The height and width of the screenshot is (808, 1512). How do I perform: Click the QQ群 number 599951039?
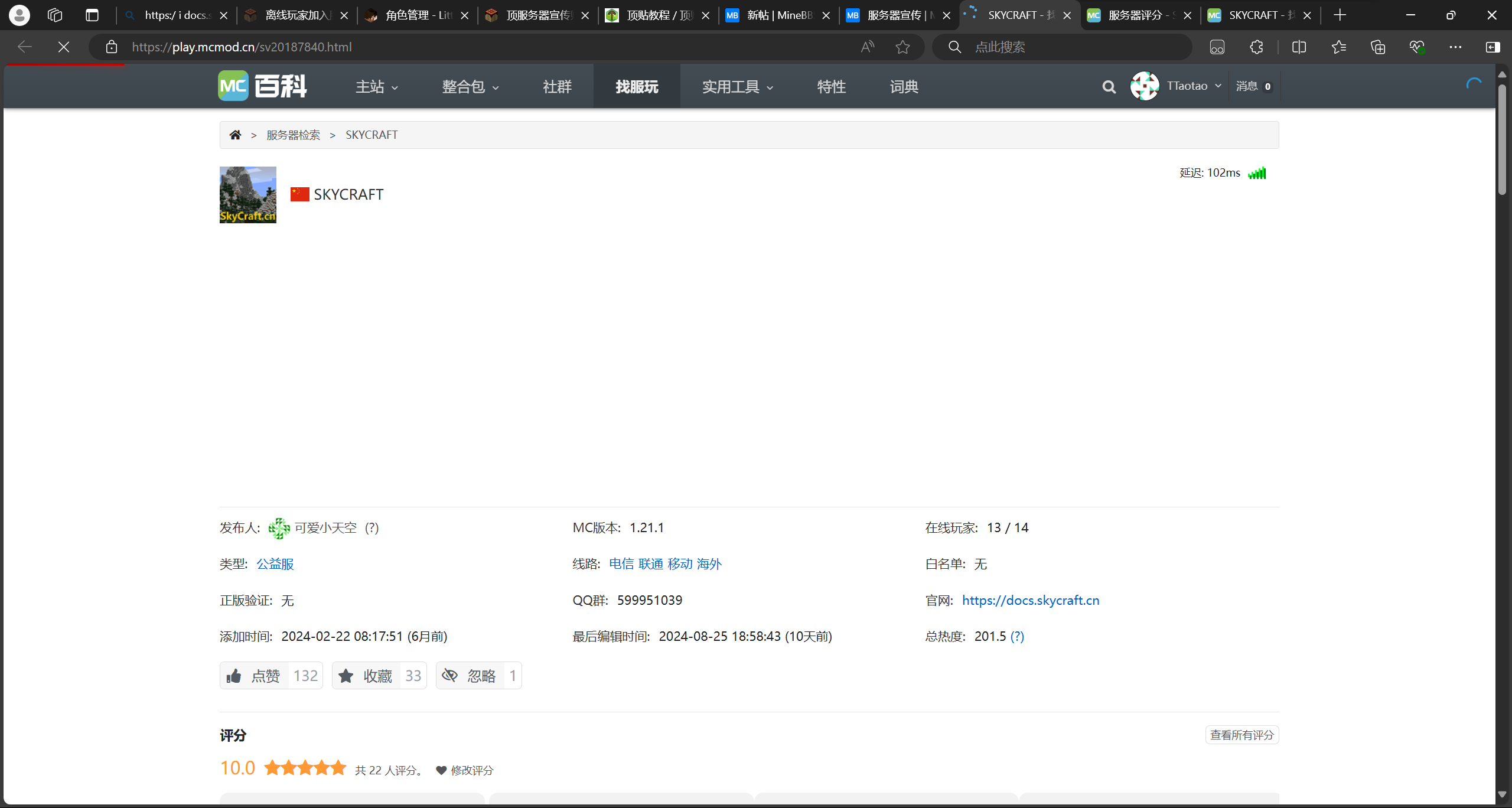[x=650, y=600]
